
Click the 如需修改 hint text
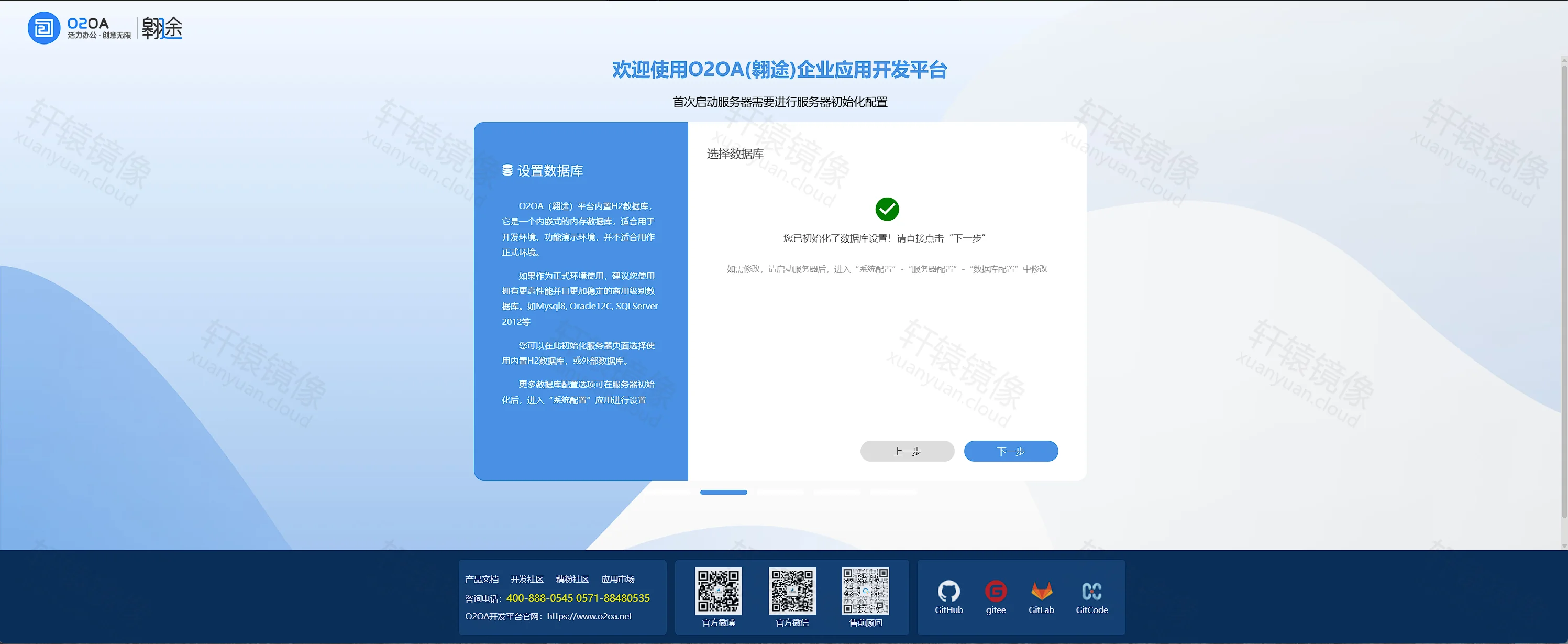click(x=887, y=269)
